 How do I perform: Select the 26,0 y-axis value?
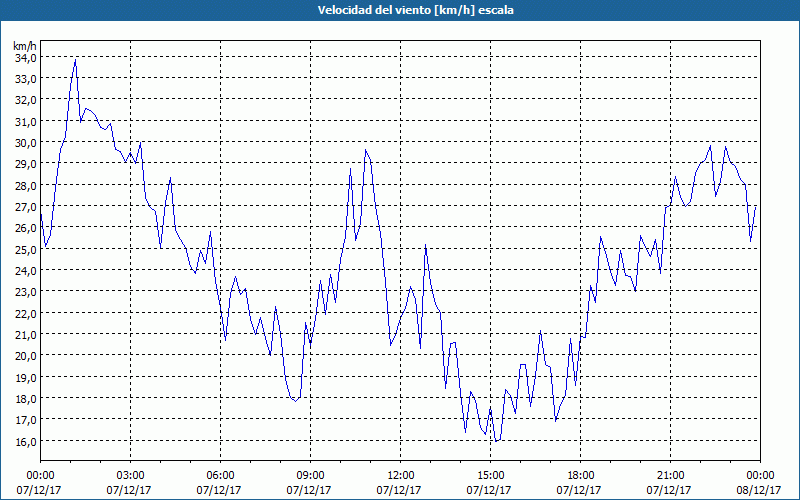pos(25,228)
